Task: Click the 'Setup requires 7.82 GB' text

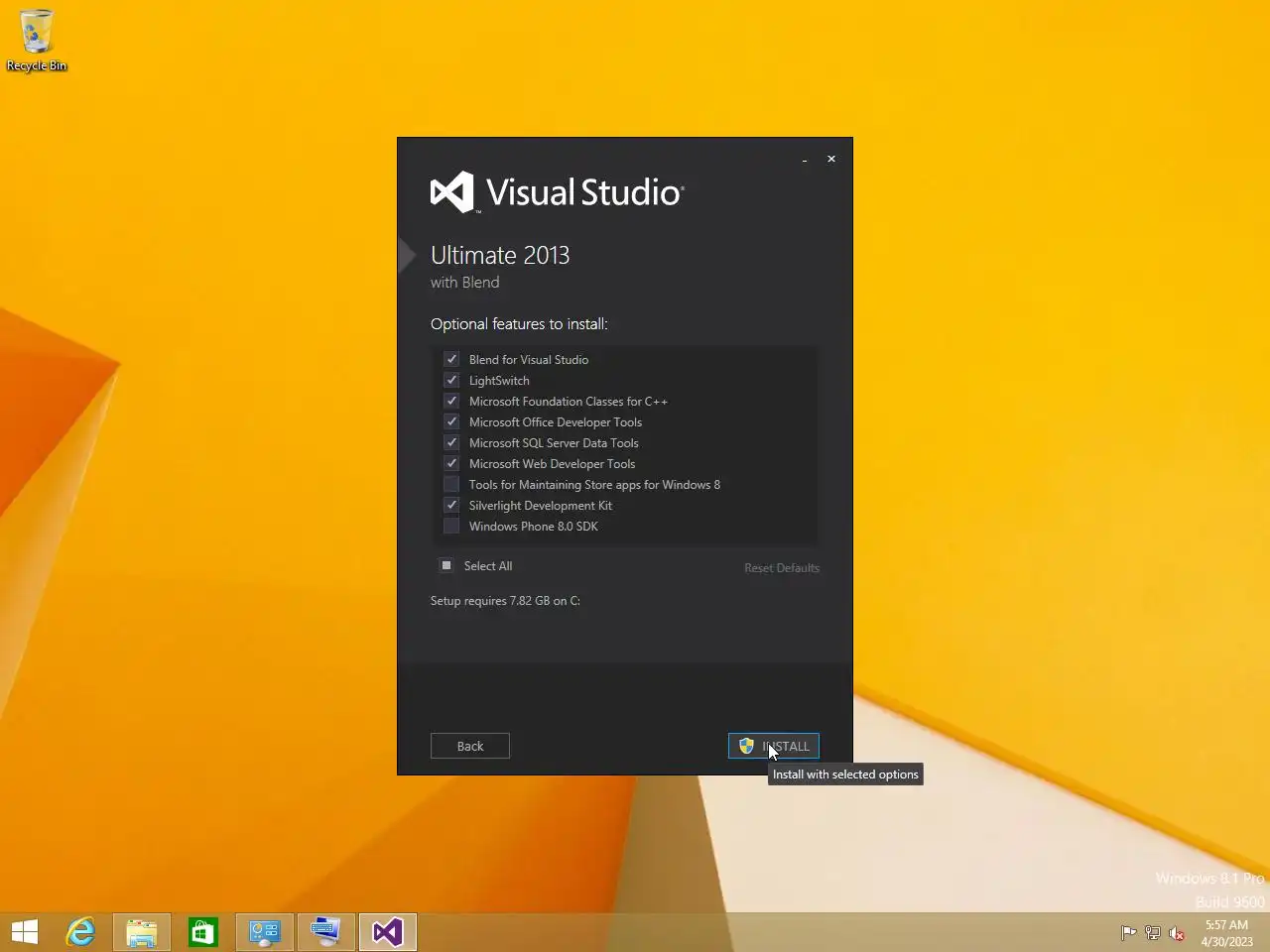Action: point(505,601)
